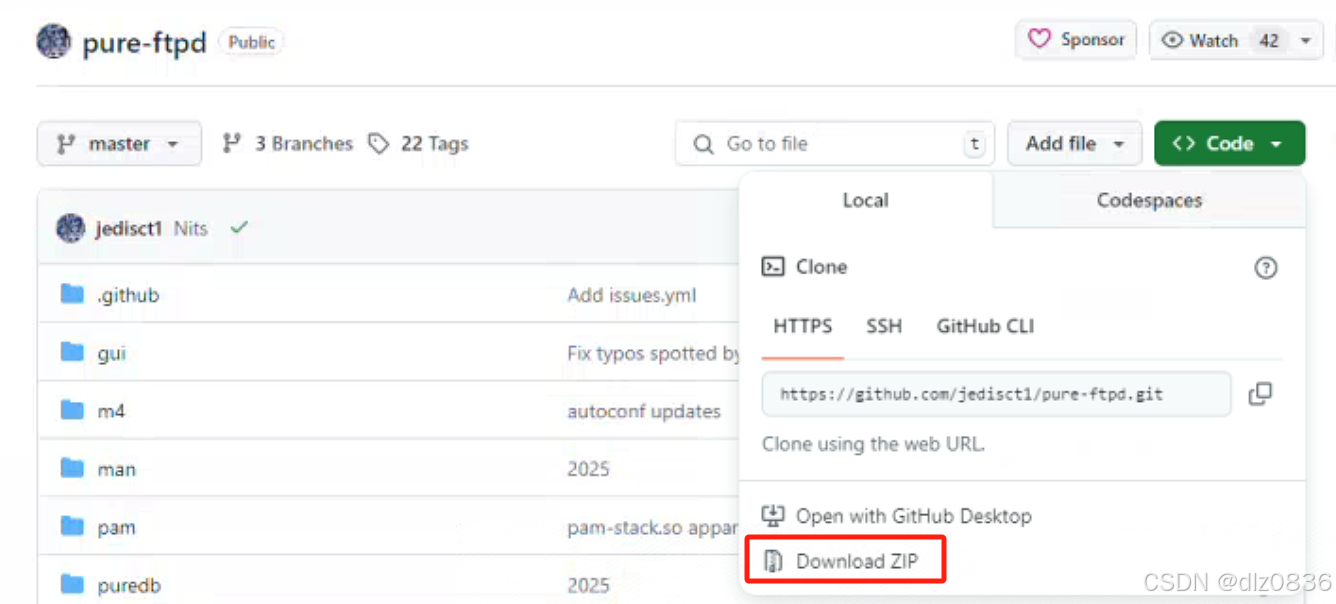
Task: Open the Add issues.yml commit message
Action: click(x=632, y=295)
